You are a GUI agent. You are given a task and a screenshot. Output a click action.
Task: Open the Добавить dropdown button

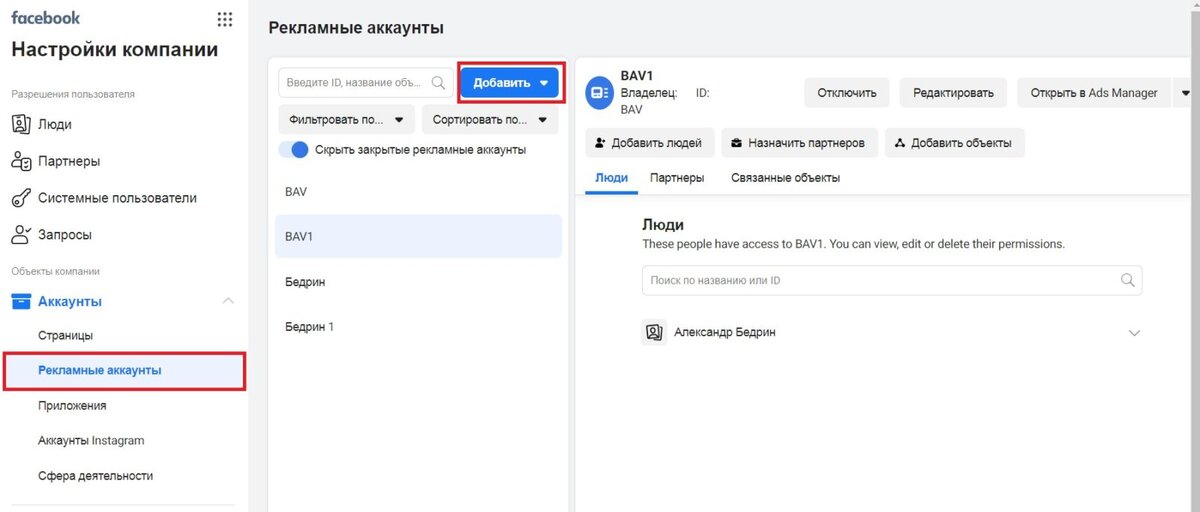[x=511, y=83]
